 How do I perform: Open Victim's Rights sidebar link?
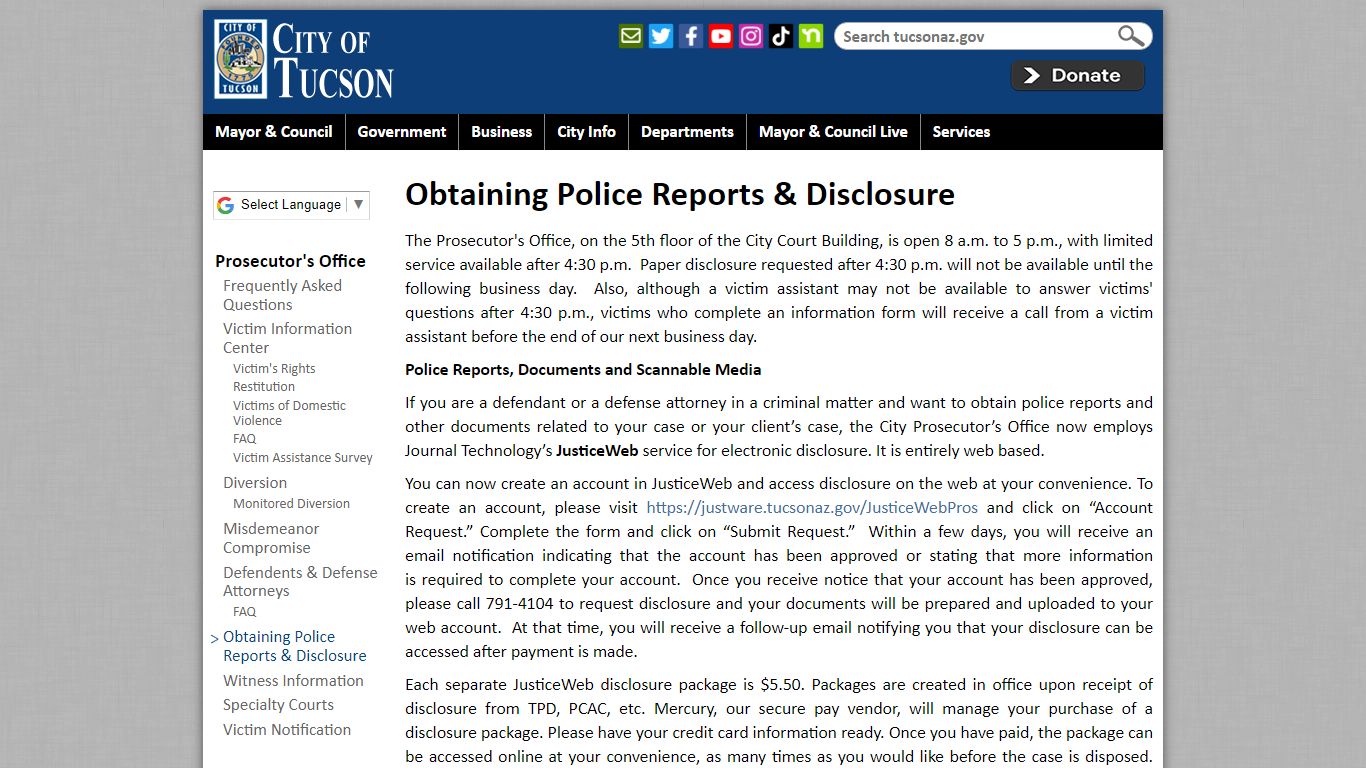(274, 369)
